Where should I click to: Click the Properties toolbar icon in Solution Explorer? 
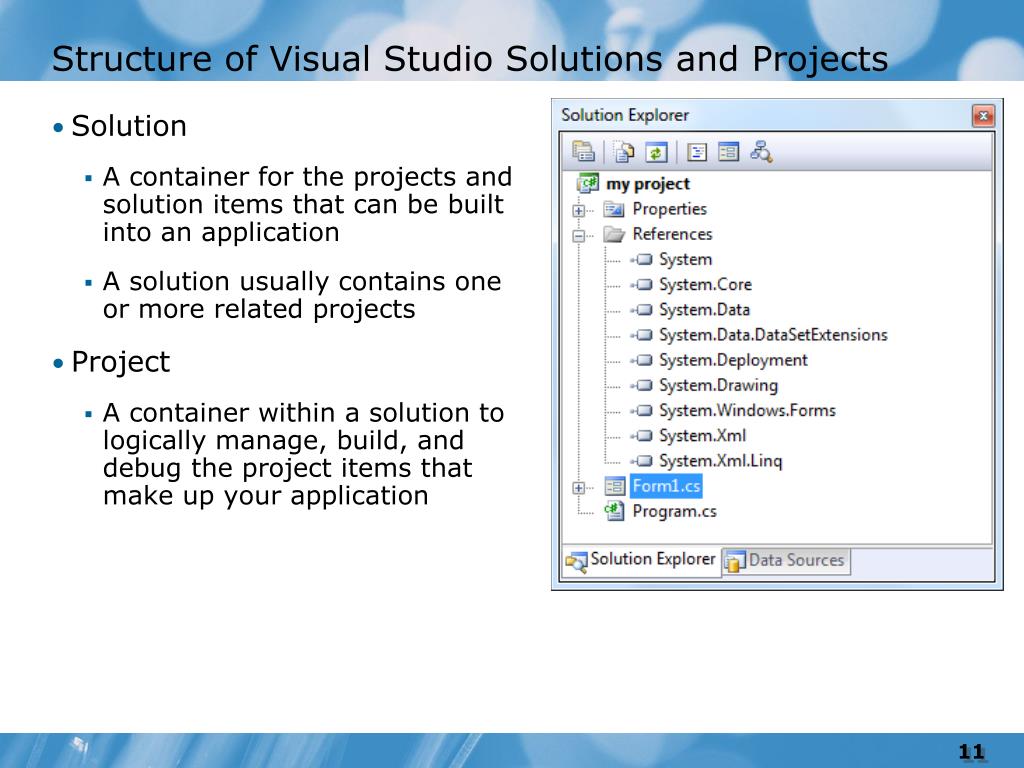(x=583, y=152)
